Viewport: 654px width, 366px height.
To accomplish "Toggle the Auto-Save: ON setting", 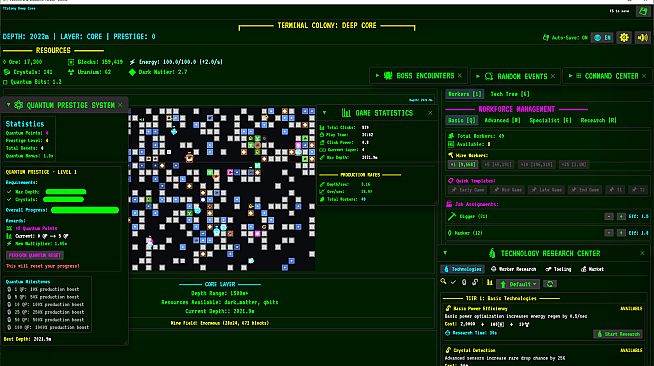I will (565, 38).
